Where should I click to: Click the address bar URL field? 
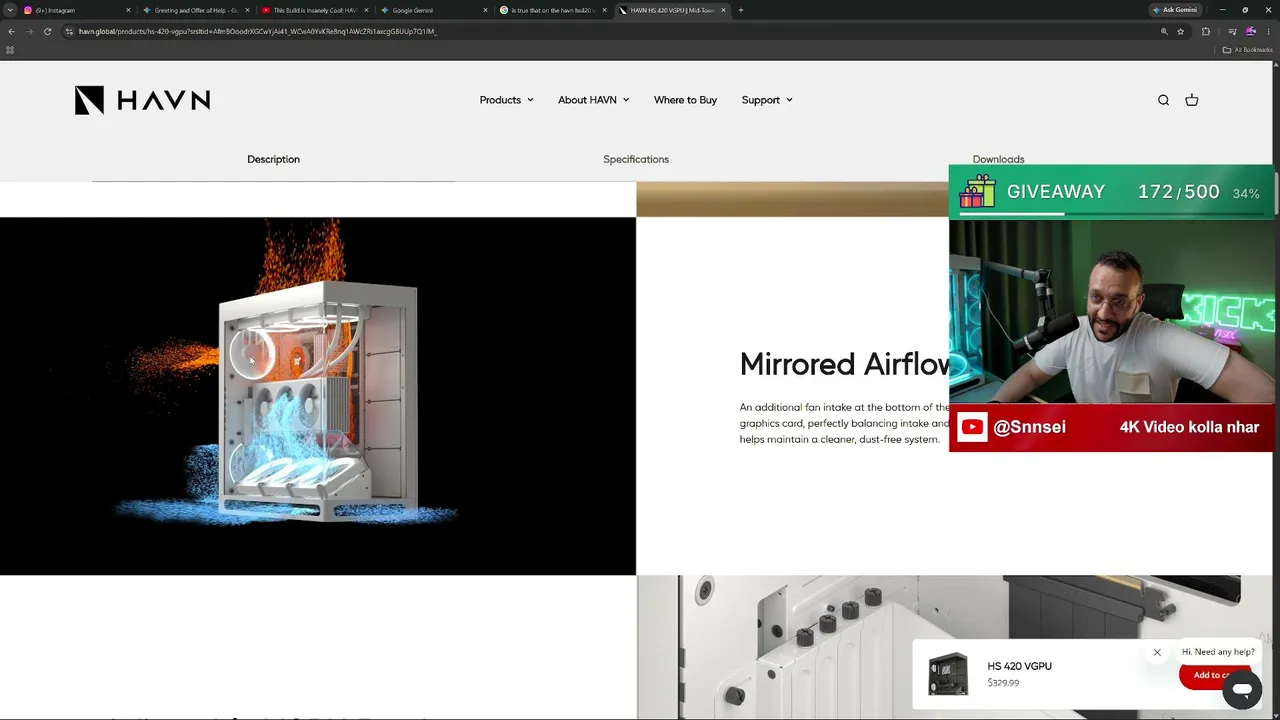600,31
